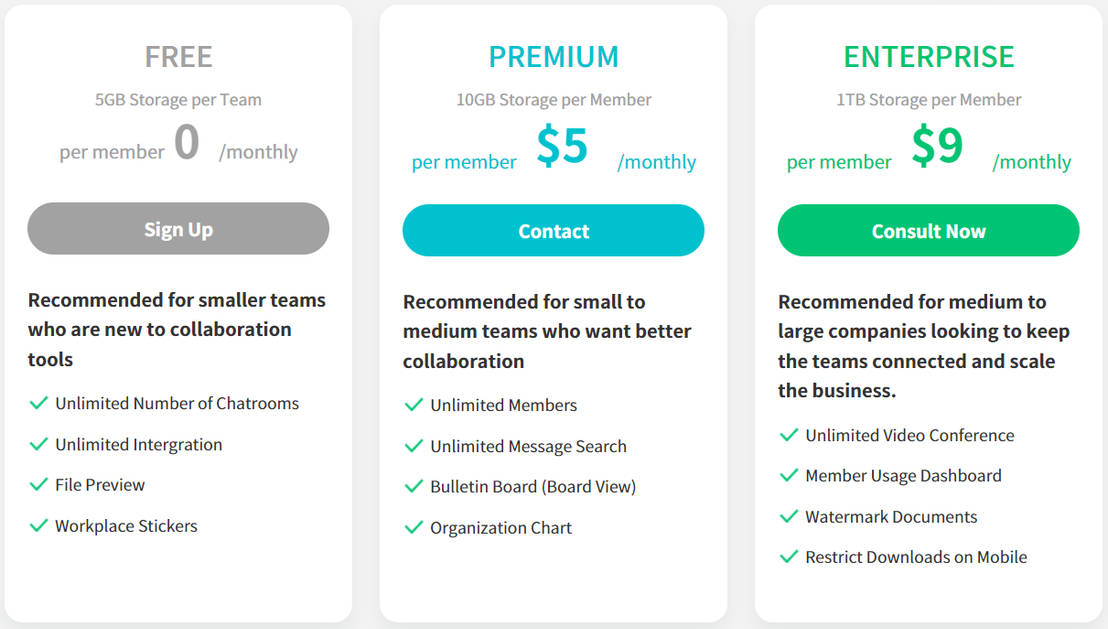The image size is (1108, 629).
Task: Click checkmark next to Unlimited Message Search
Action: click(x=414, y=446)
